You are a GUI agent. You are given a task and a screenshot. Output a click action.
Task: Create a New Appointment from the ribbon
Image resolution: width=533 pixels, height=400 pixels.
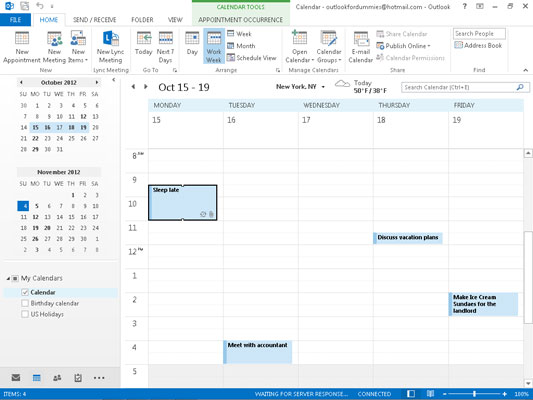coord(22,47)
